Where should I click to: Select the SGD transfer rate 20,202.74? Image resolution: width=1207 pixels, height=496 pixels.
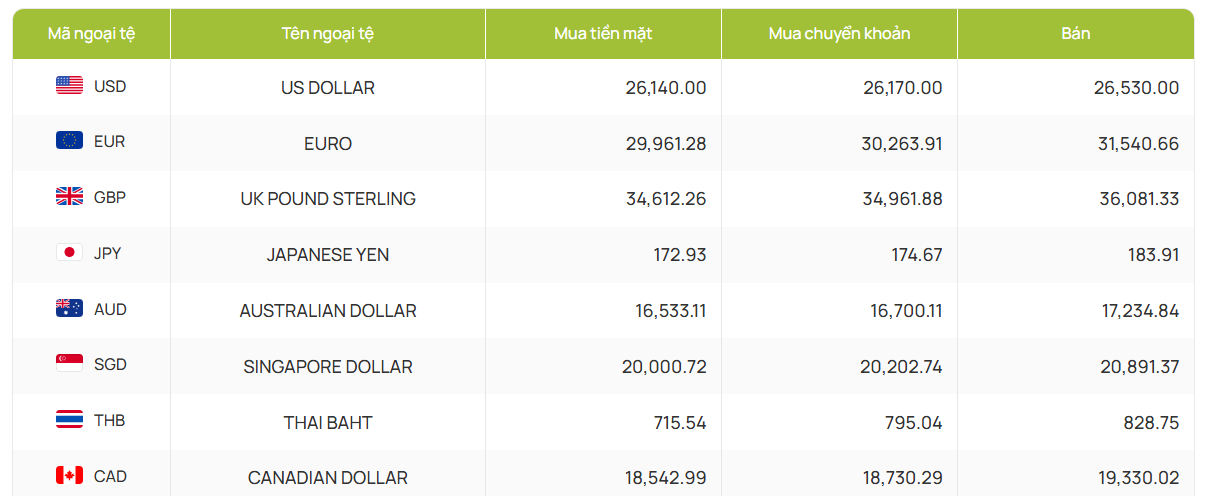point(901,367)
